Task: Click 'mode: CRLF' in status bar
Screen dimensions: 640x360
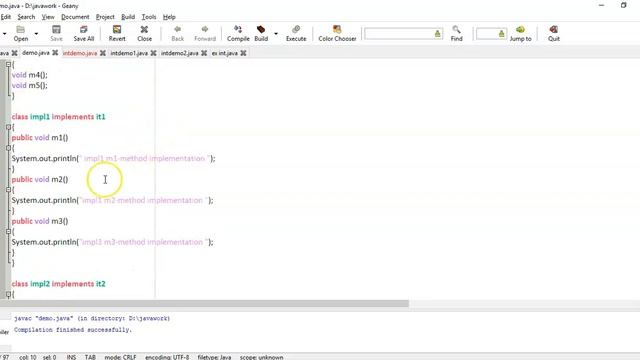Action: tap(120, 357)
